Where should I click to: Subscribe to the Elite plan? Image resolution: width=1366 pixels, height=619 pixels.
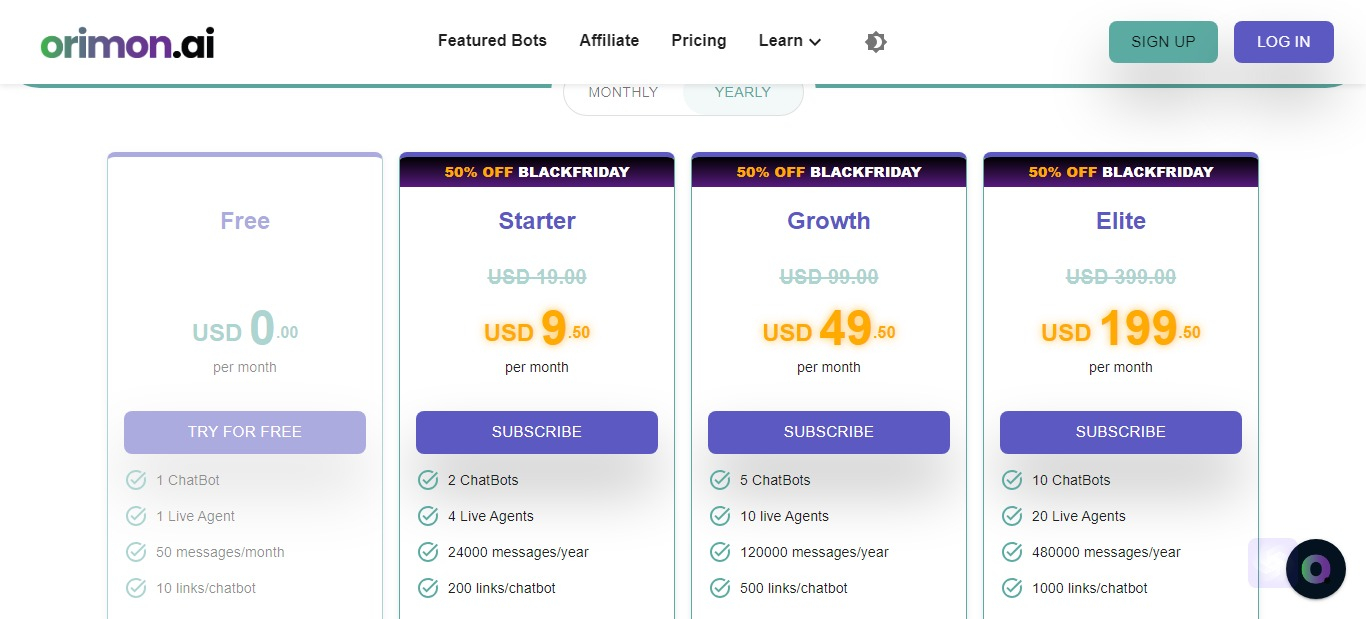click(1121, 432)
